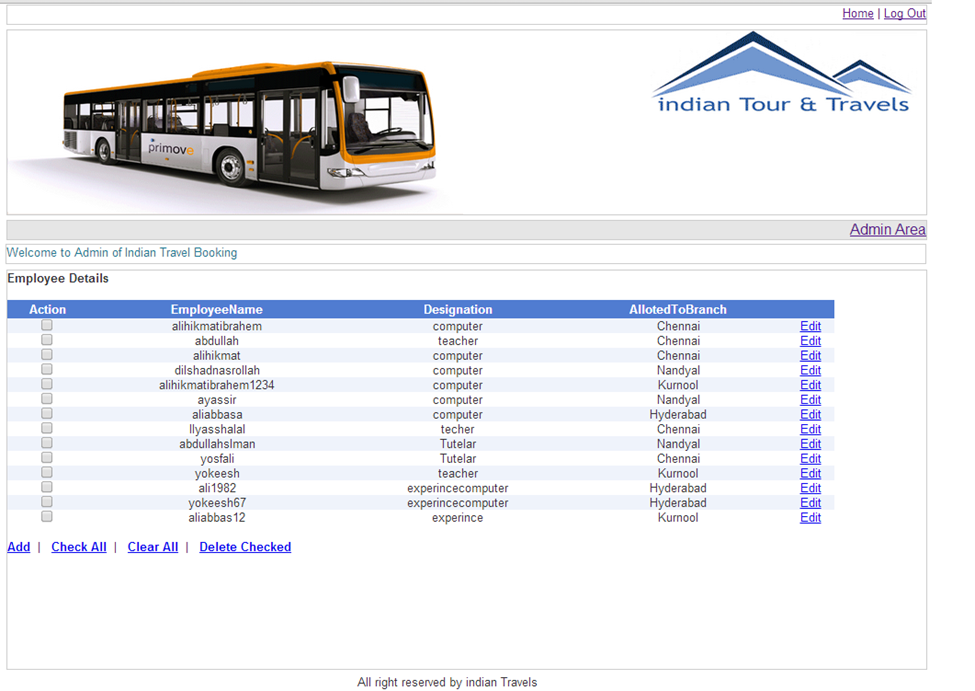975x691 pixels.
Task: Click the Indian Tour & Travels logo
Action: coord(782,75)
